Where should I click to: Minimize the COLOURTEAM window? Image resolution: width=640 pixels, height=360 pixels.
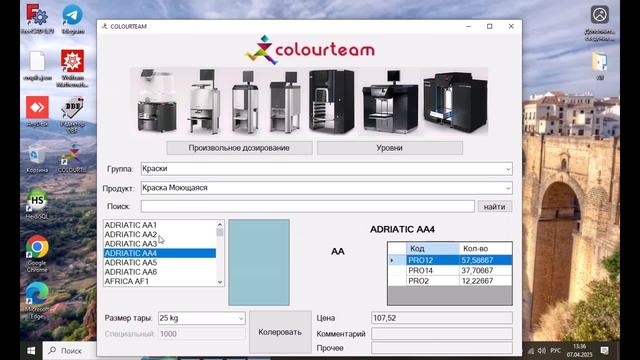(469, 26)
